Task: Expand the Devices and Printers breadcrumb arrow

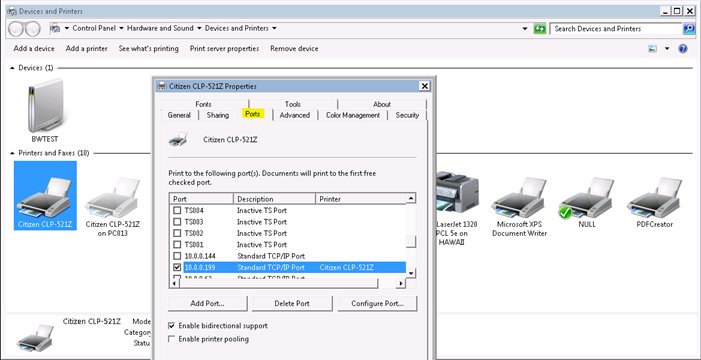Action: [274, 28]
